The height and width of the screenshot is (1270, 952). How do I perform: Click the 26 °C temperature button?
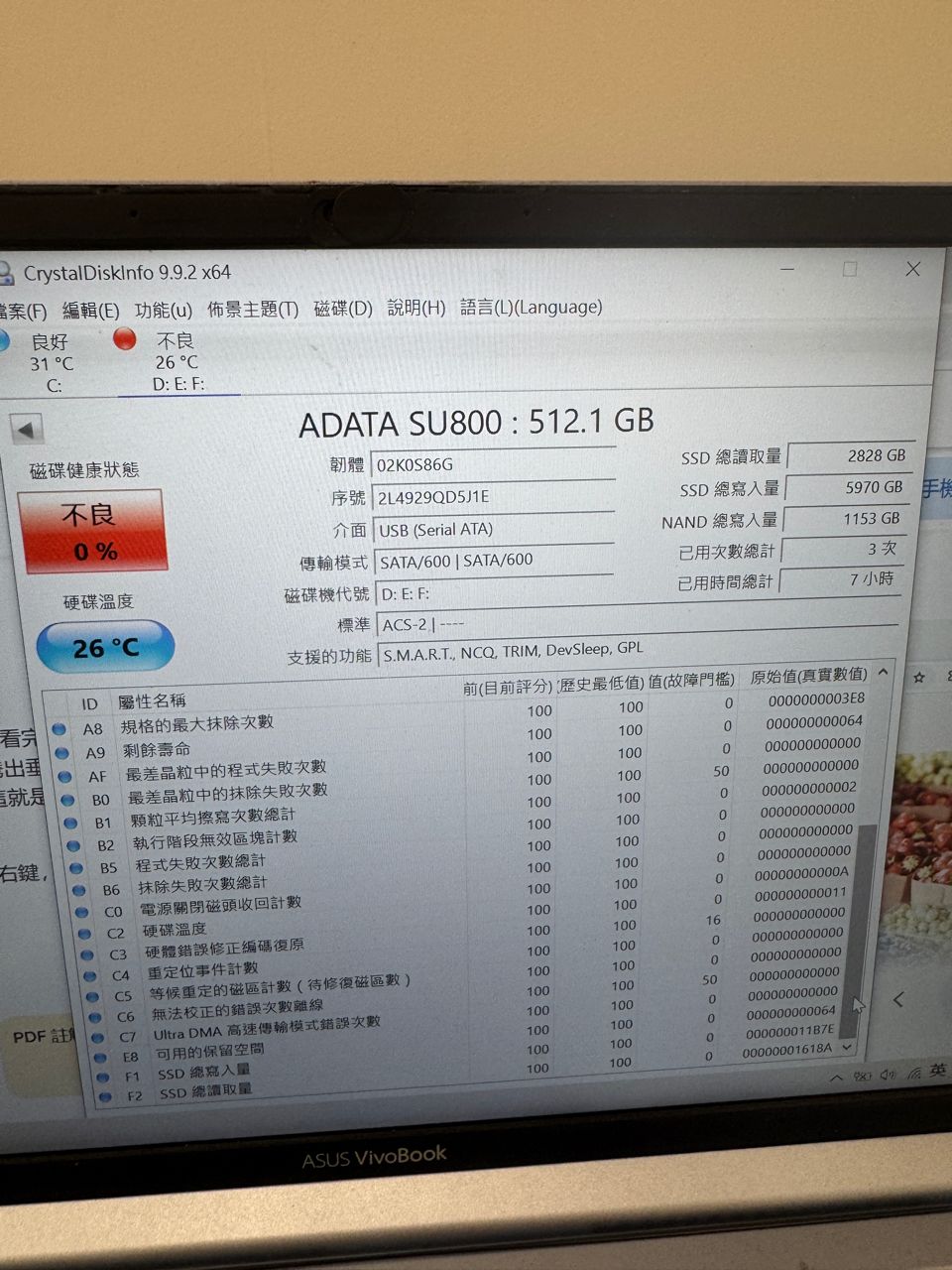pos(105,647)
